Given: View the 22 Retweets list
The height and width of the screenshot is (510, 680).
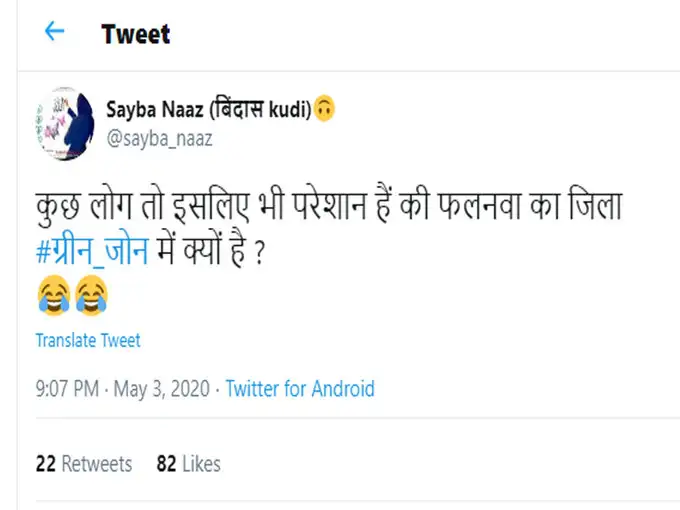Looking at the screenshot, I should click(84, 464).
